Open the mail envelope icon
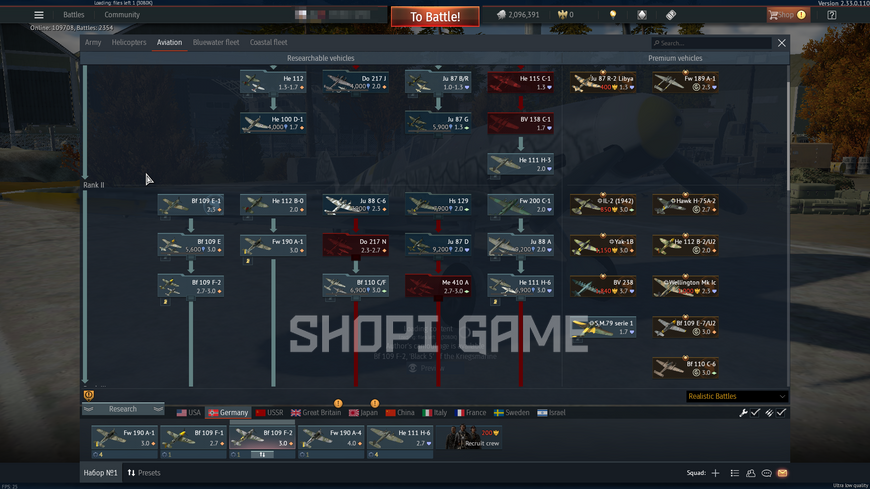Viewport: 870px width, 489px height. (782, 473)
